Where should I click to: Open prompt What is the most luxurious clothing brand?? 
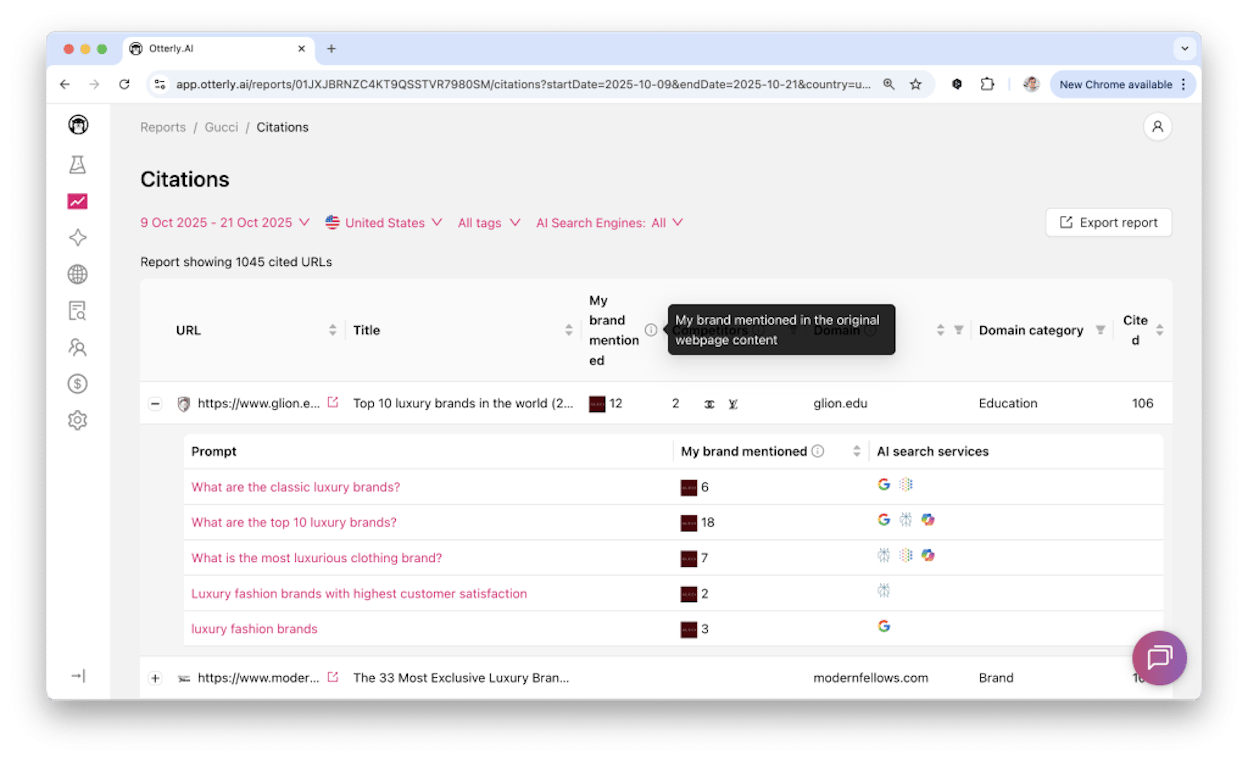click(317, 558)
